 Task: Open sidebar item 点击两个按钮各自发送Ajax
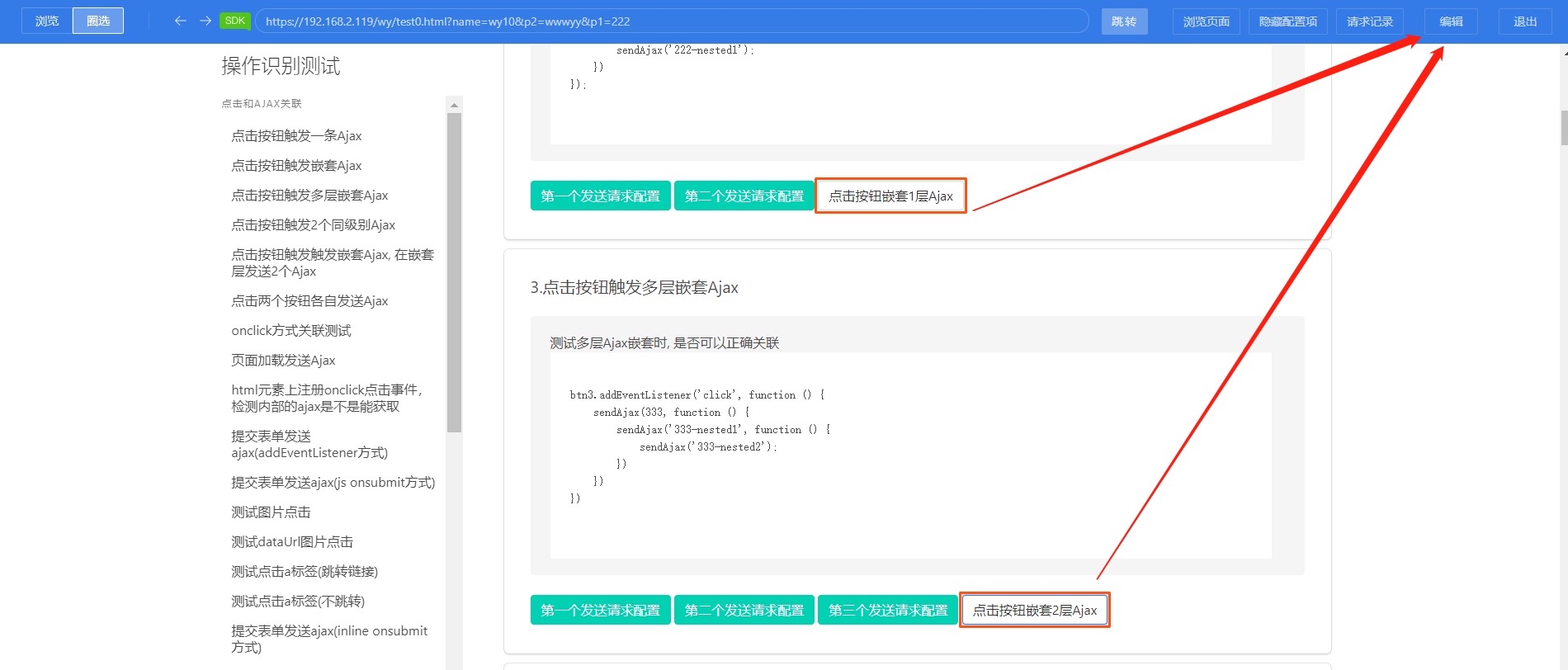(309, 301)
